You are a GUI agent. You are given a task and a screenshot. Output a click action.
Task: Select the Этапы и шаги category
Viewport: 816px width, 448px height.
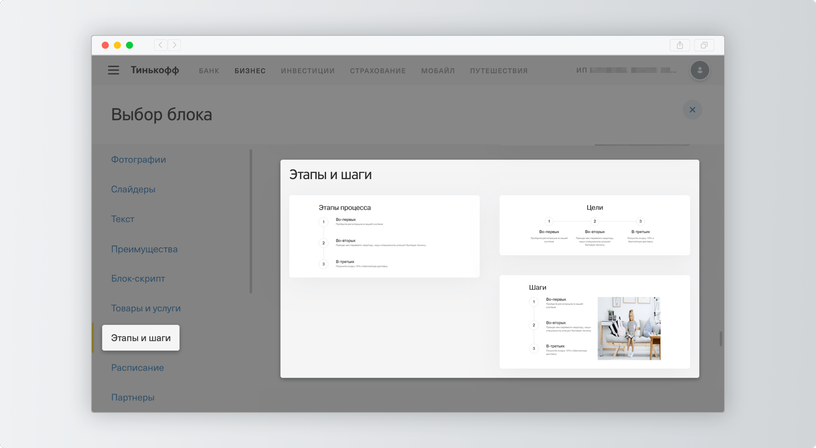coord(141,338)
